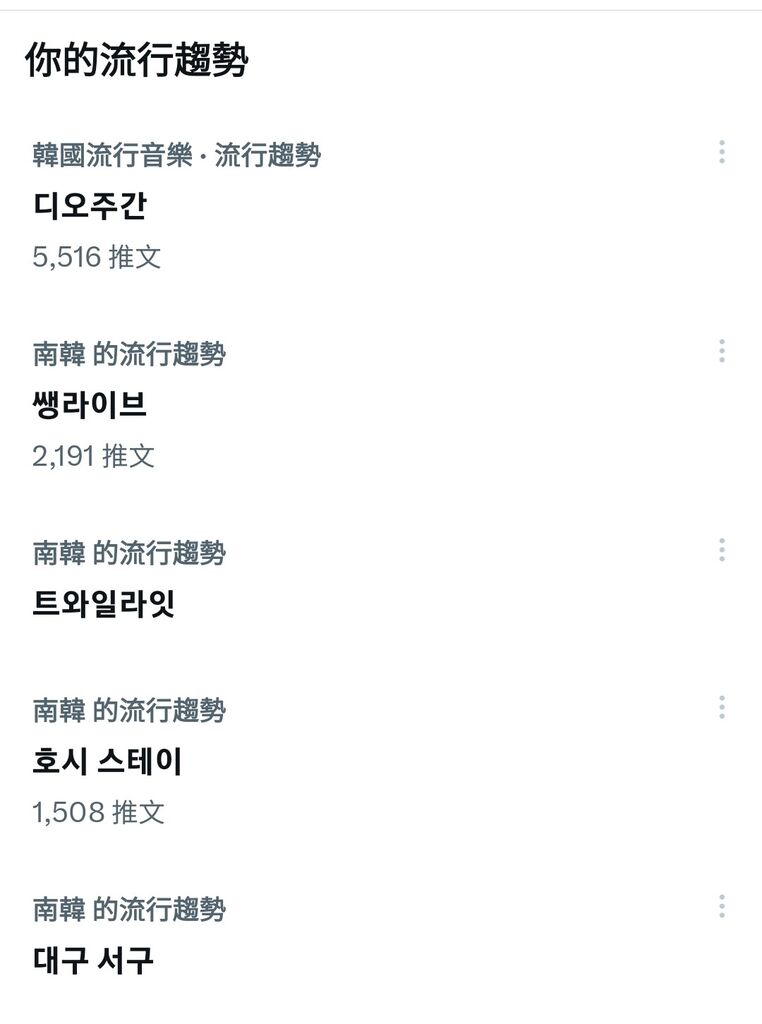762x1024 pixels.
Task: Open more options for 쌩라이브 trend
Action: point(722,351)
